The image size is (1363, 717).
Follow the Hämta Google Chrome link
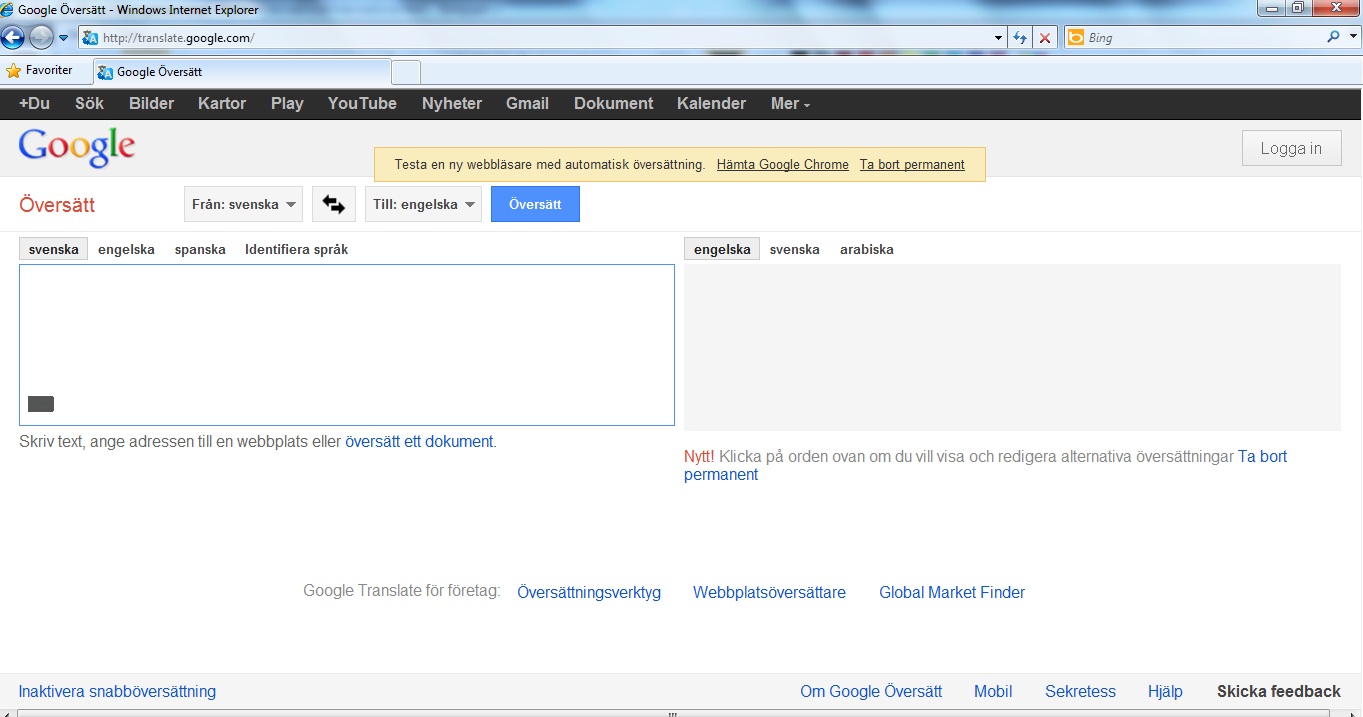pos(783,165)
